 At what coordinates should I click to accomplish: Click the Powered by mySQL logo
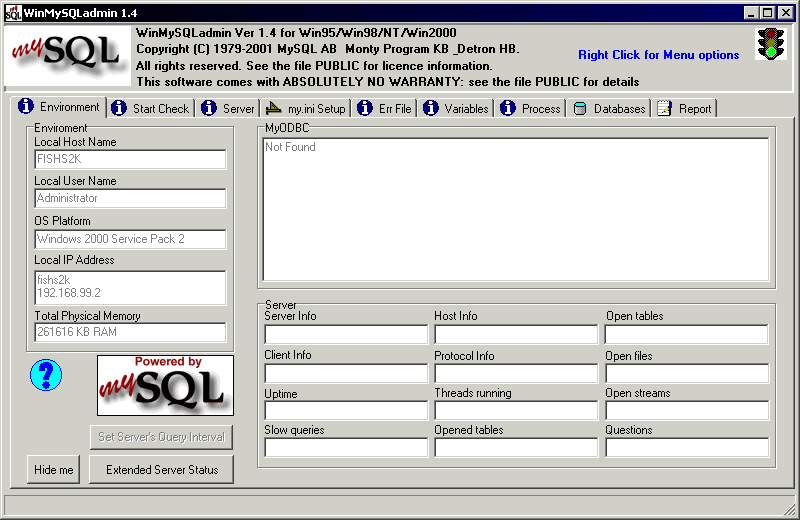tap(165, 385)
